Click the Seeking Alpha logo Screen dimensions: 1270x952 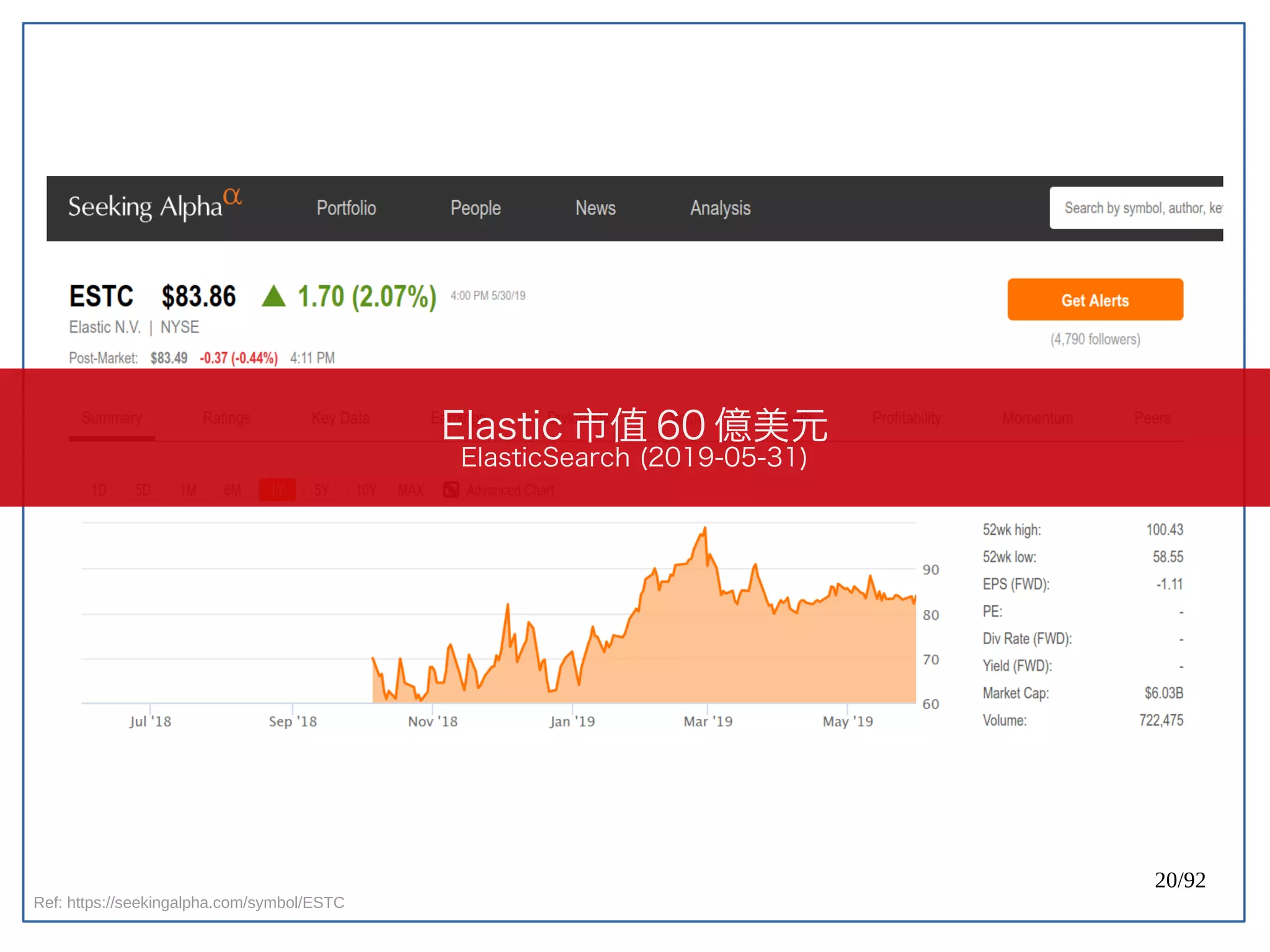click(x=154, y=206)
